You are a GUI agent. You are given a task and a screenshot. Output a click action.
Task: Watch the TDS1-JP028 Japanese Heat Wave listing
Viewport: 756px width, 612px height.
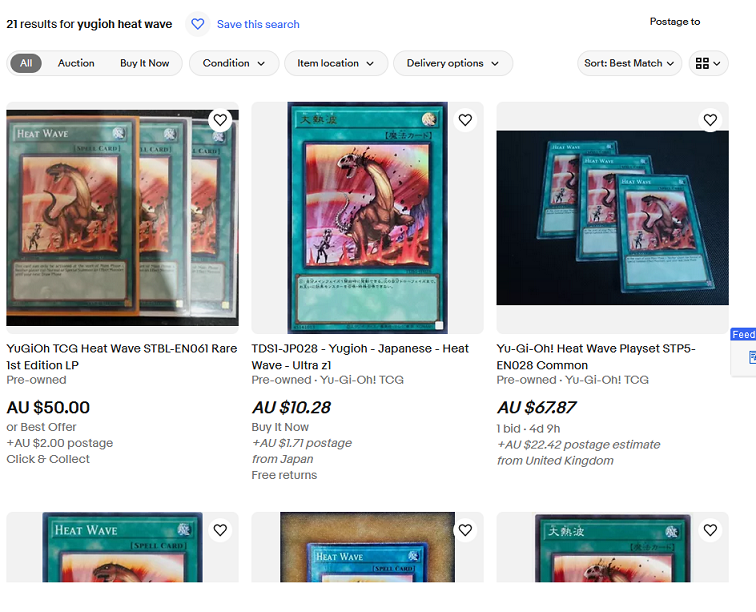coord(465,120)
